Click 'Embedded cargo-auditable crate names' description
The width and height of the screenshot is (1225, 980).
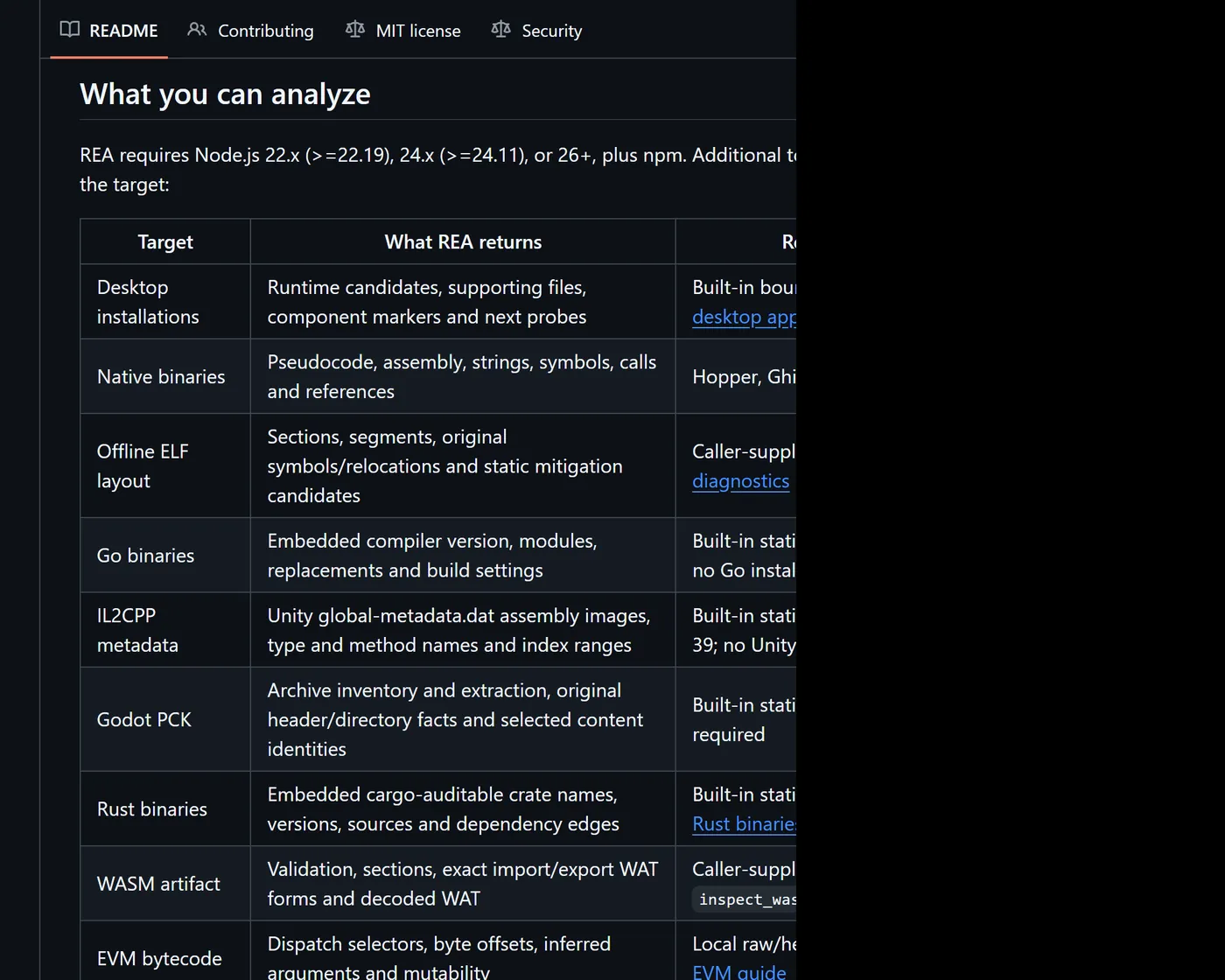point(463,809)
